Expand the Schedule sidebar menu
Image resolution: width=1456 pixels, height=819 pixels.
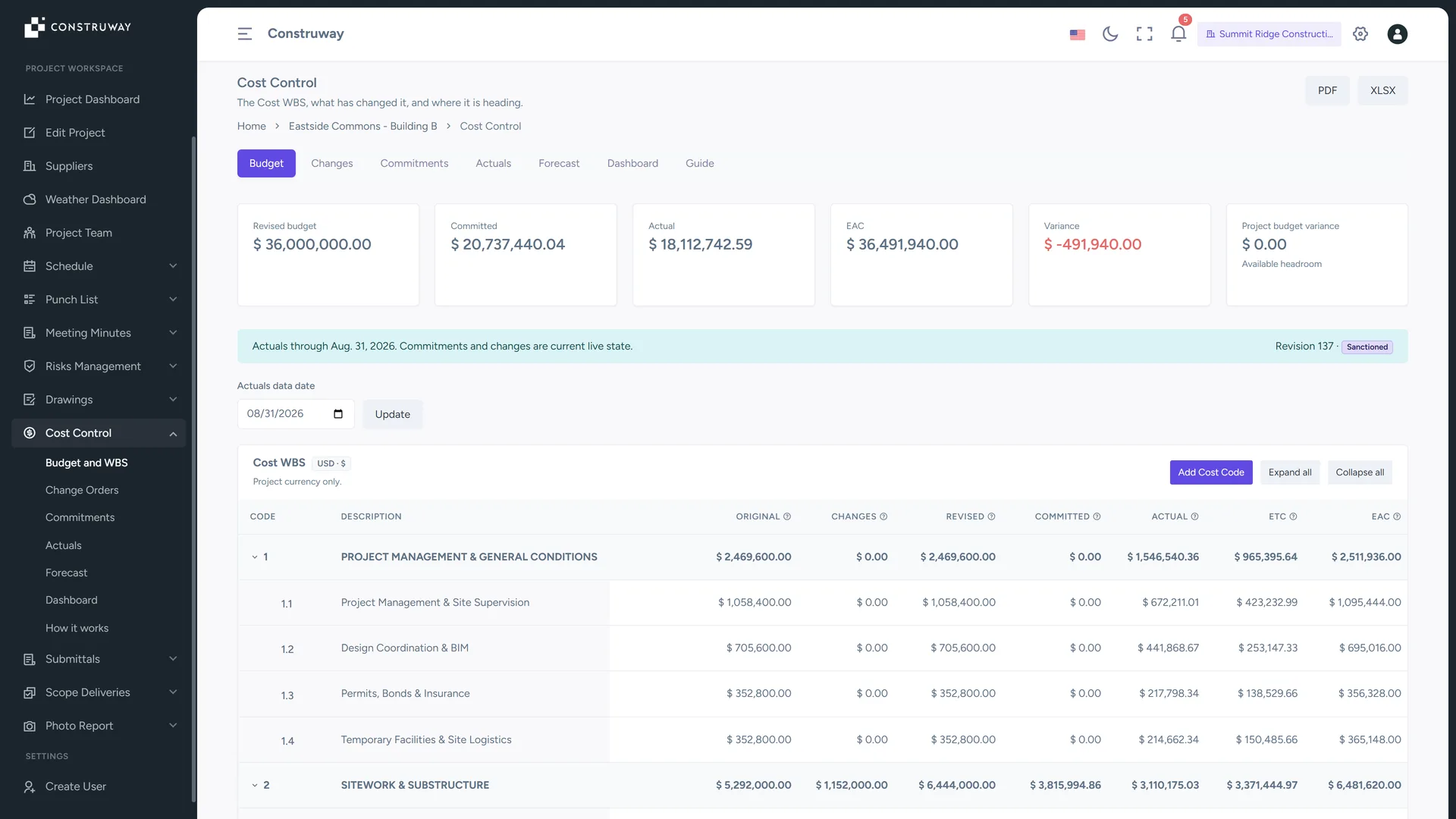[x=99, y=266]
